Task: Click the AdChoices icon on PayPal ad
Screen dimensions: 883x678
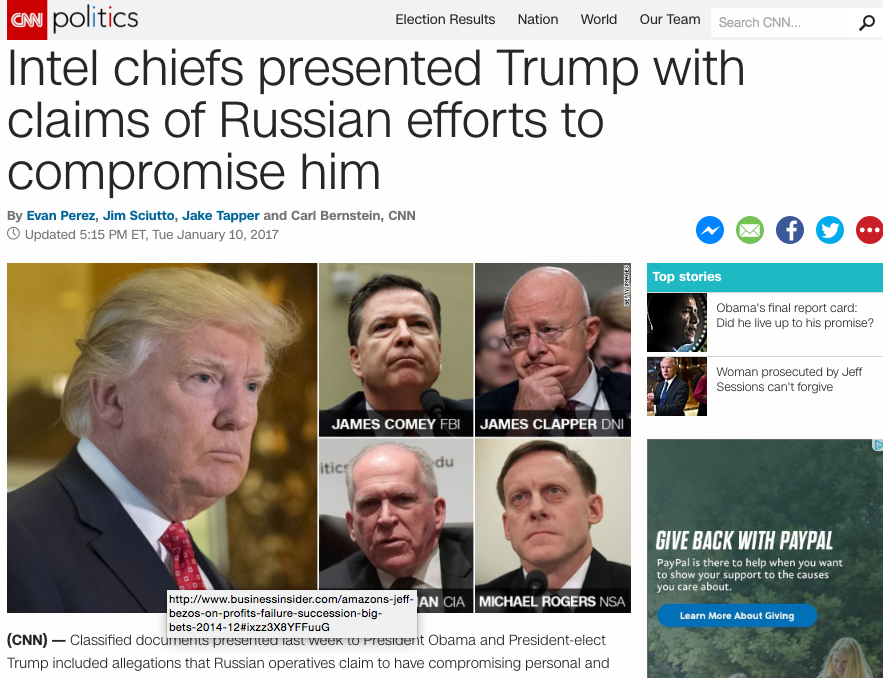Action: point(877,445)
